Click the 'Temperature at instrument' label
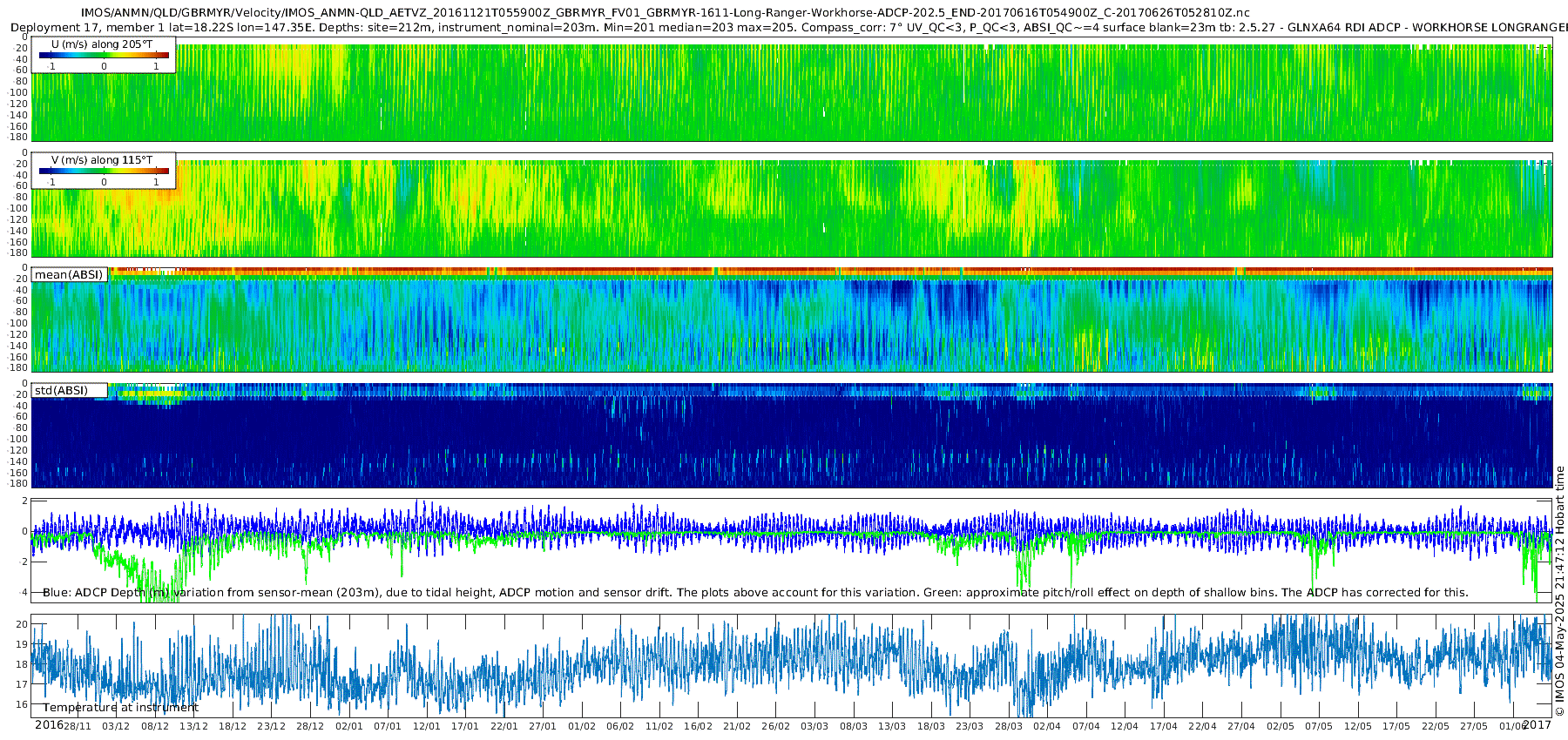 point(121,708)
